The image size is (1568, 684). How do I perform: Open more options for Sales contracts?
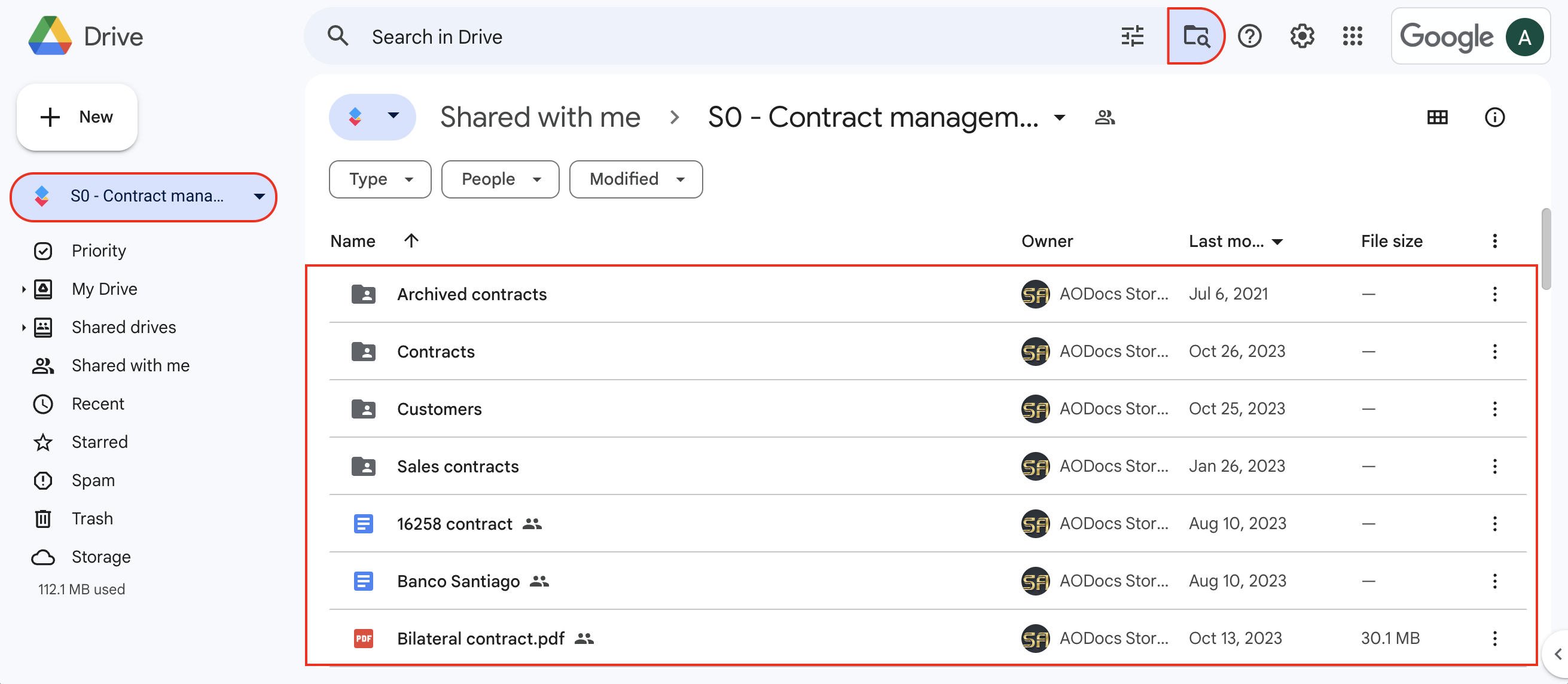pos(1494,466)
